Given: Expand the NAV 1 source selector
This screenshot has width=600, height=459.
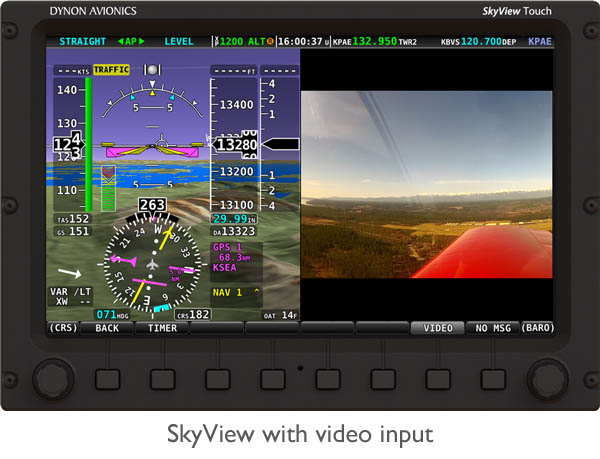Looking at the screenshot, I should click(x=236, y=293).
